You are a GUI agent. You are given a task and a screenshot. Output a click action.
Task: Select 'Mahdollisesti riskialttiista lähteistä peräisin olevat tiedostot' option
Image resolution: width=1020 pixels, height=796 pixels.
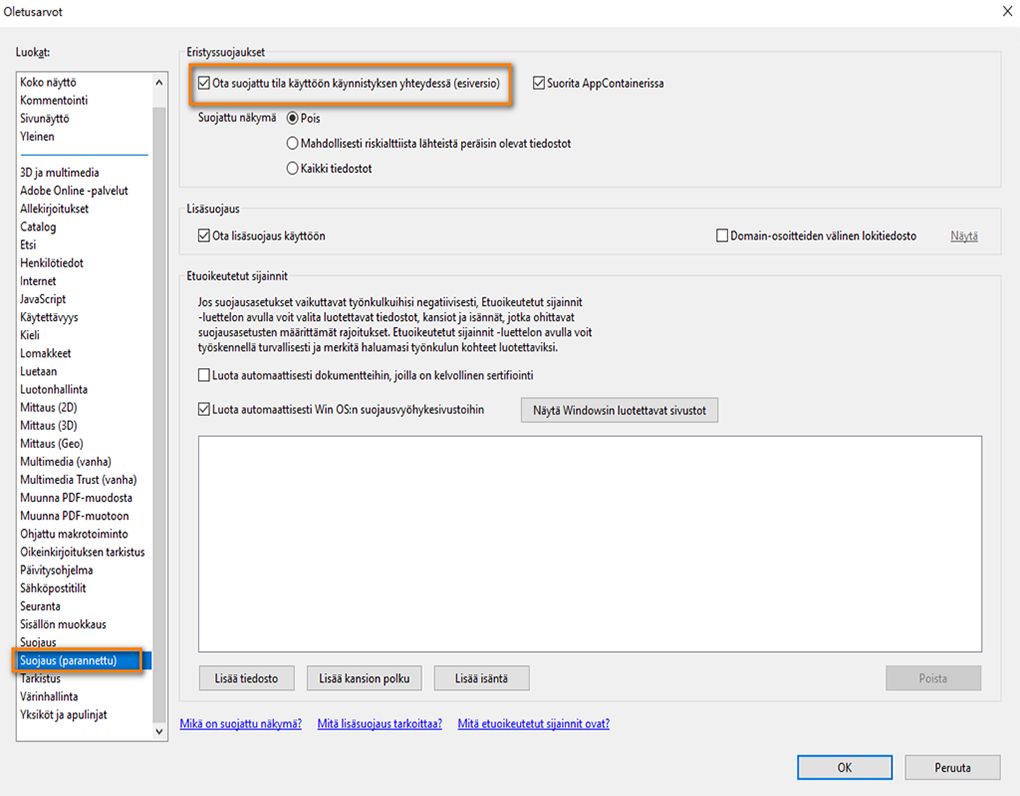point(293,143)
